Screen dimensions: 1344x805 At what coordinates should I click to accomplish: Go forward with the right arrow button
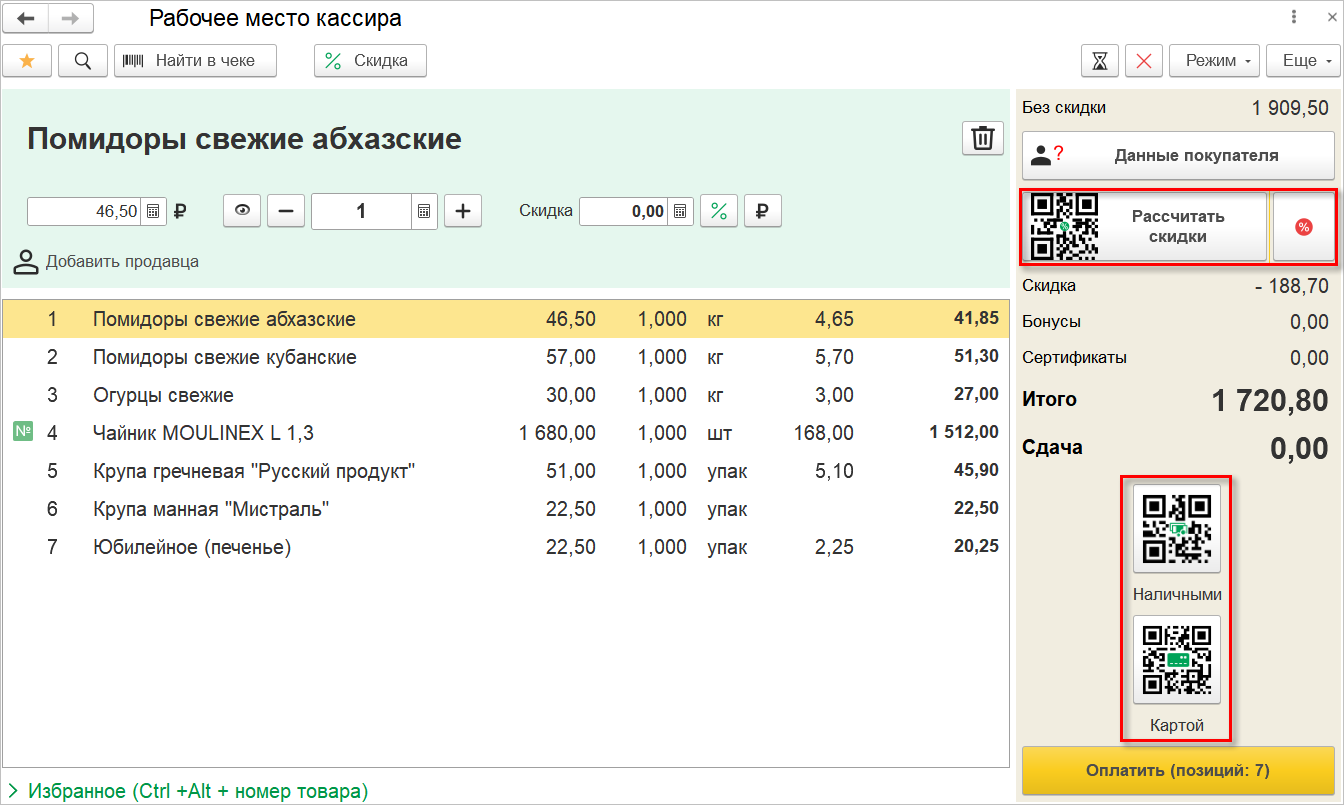point(71,18)
